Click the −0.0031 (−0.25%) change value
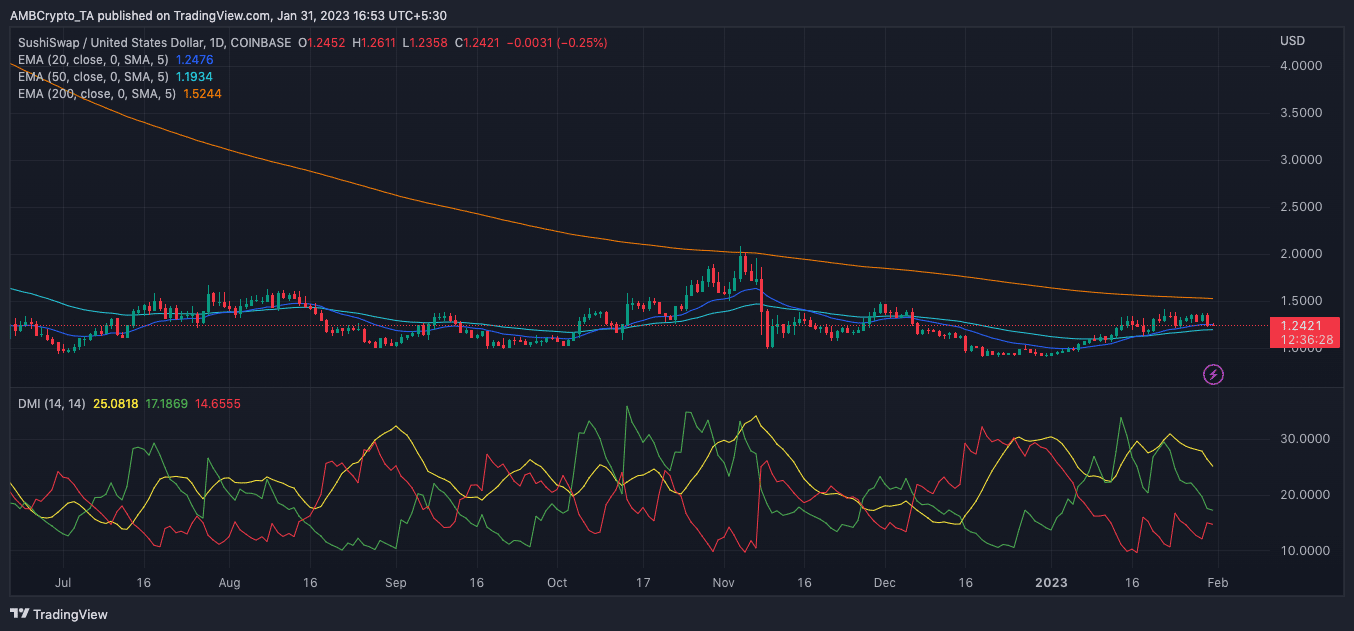Viewport: 1354px width, 631px height. tap(557, 43)
